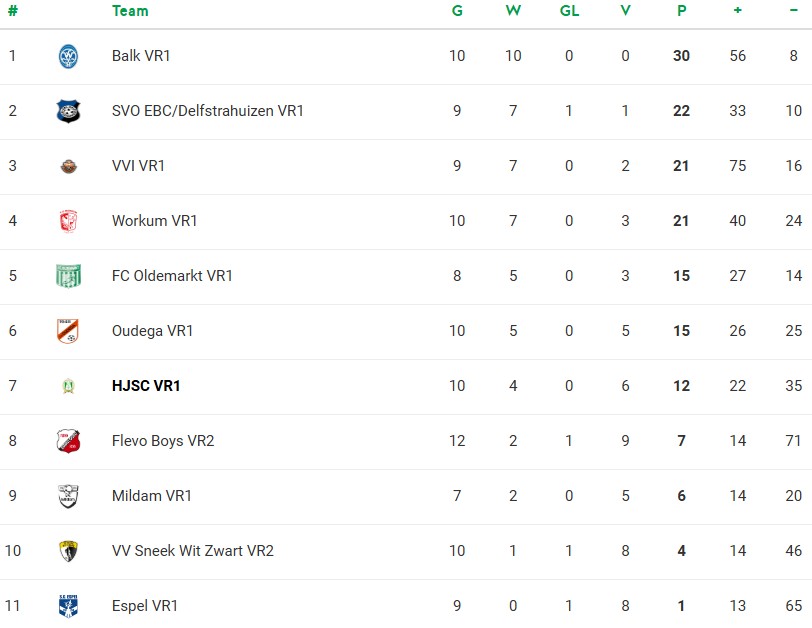Click the Balk VR1 club logo

pyautogui.click(x=68, y=56)
